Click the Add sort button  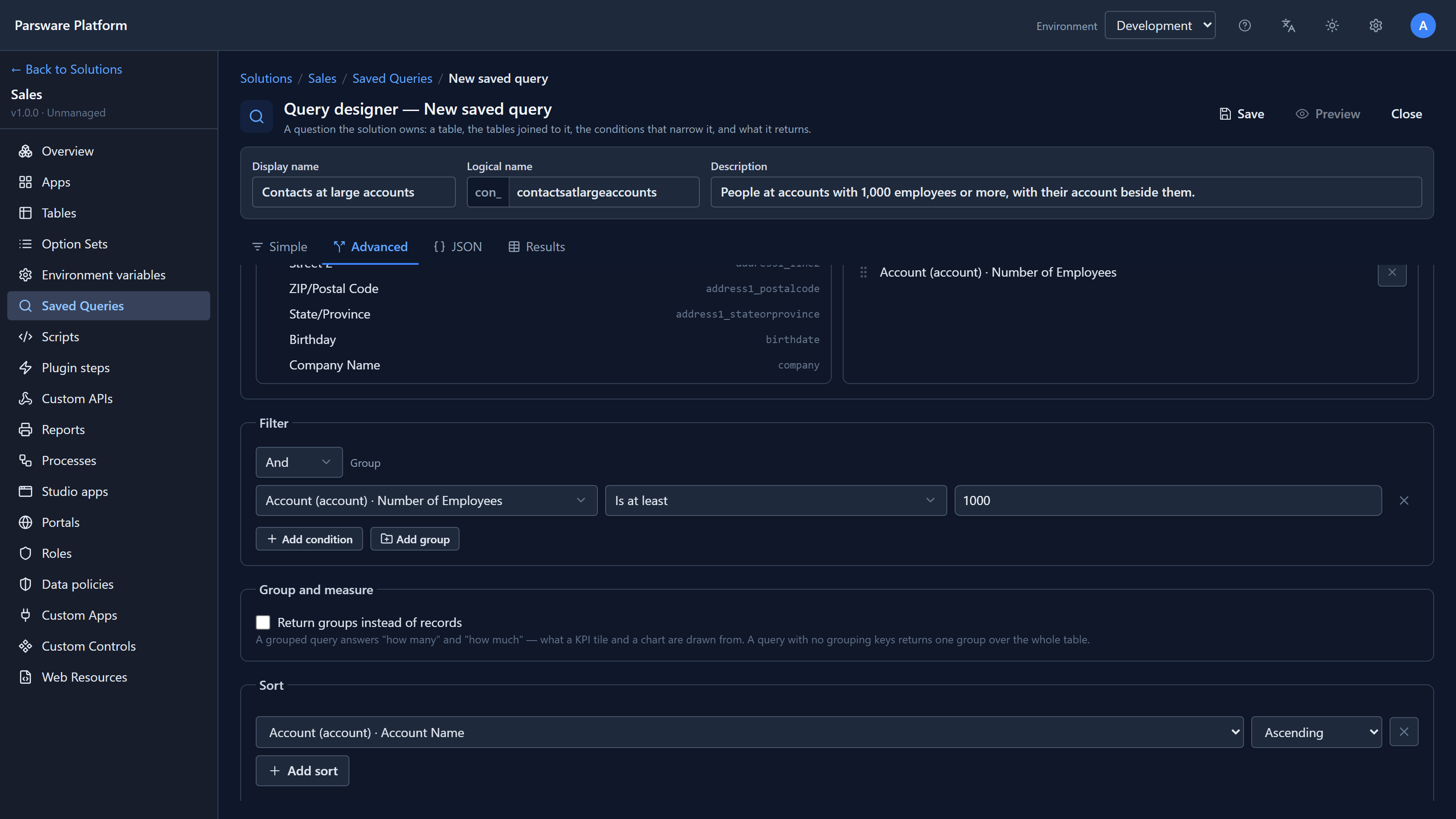(x=303, y=771)
